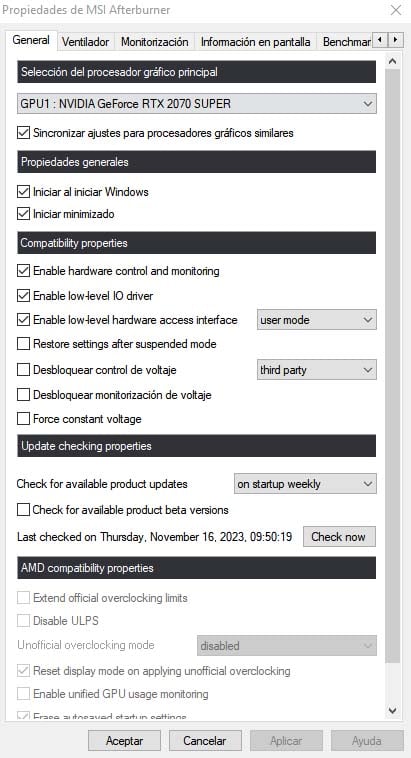
Task: Disable Iniciar al iniciar Windows checkbox
Action: (x=23, y=192)
